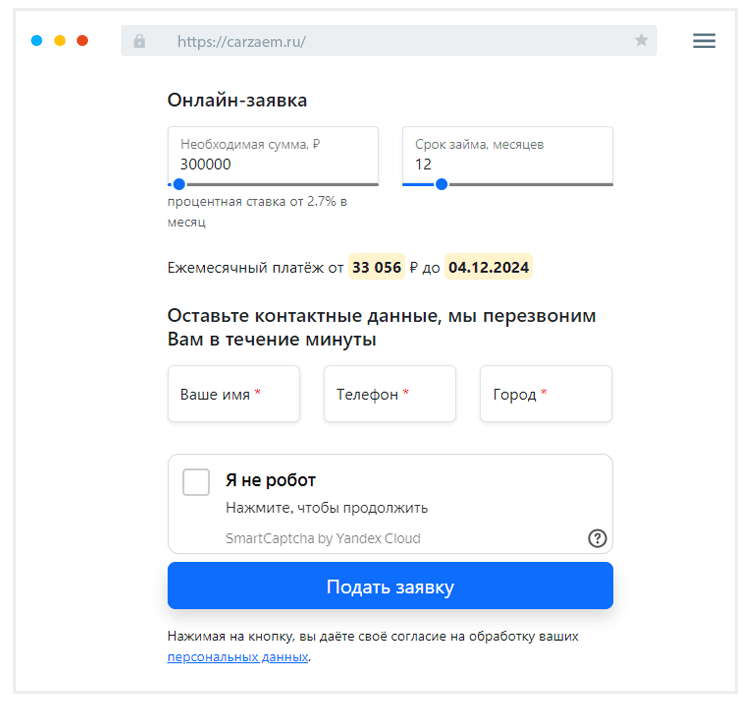Grab the loan amount slider handle
The image size is (751, 709).
click(x=179, y=184)
